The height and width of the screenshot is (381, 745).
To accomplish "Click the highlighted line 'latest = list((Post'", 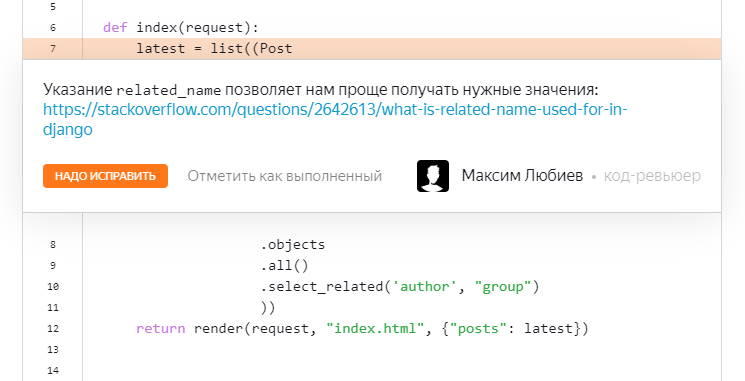I will 215,48.
